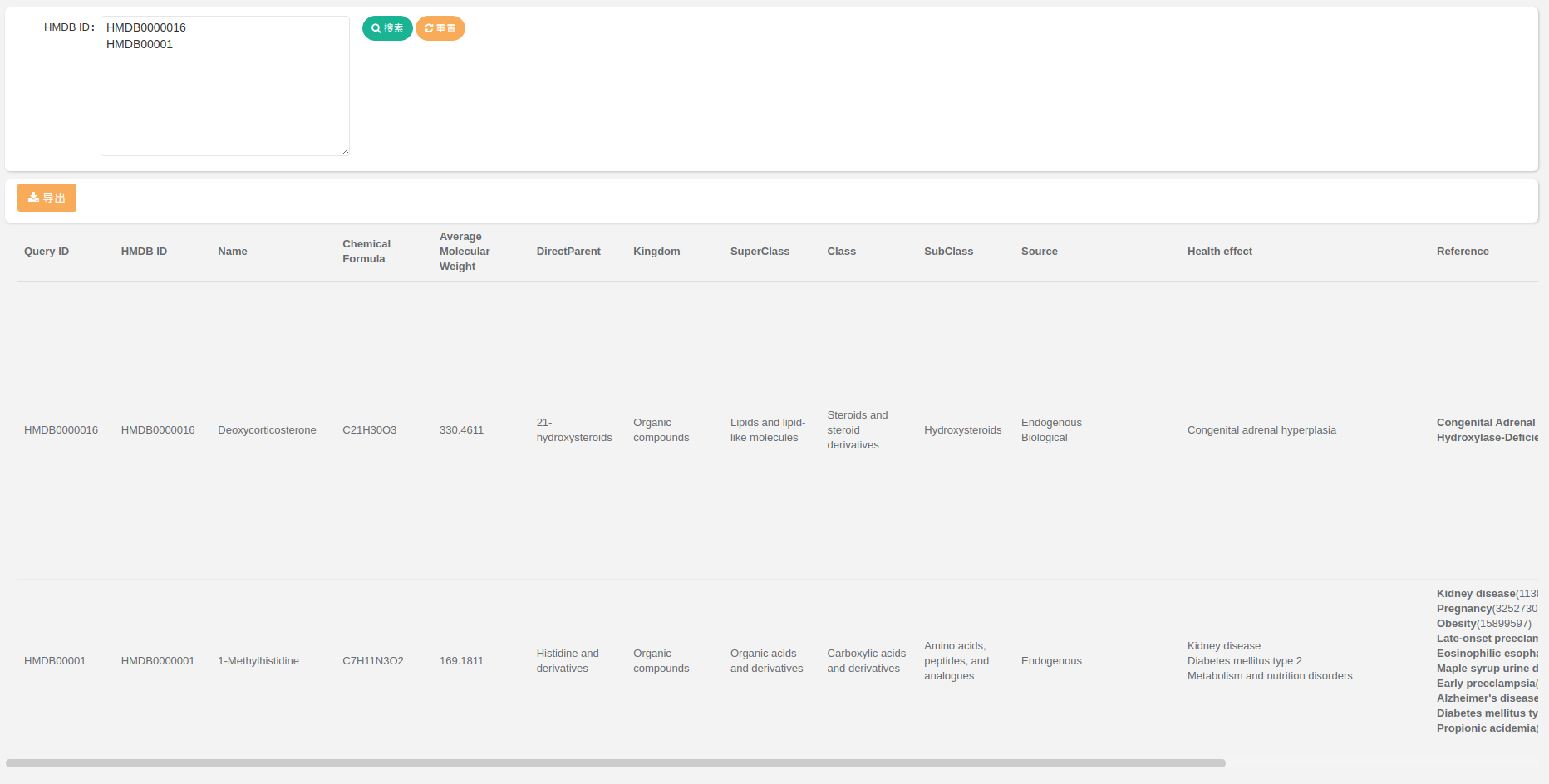This screenshot has width=1549, height=784.
Task: Select the Hydroxysteroids subclass cell
Action: (x=962, y=430)
